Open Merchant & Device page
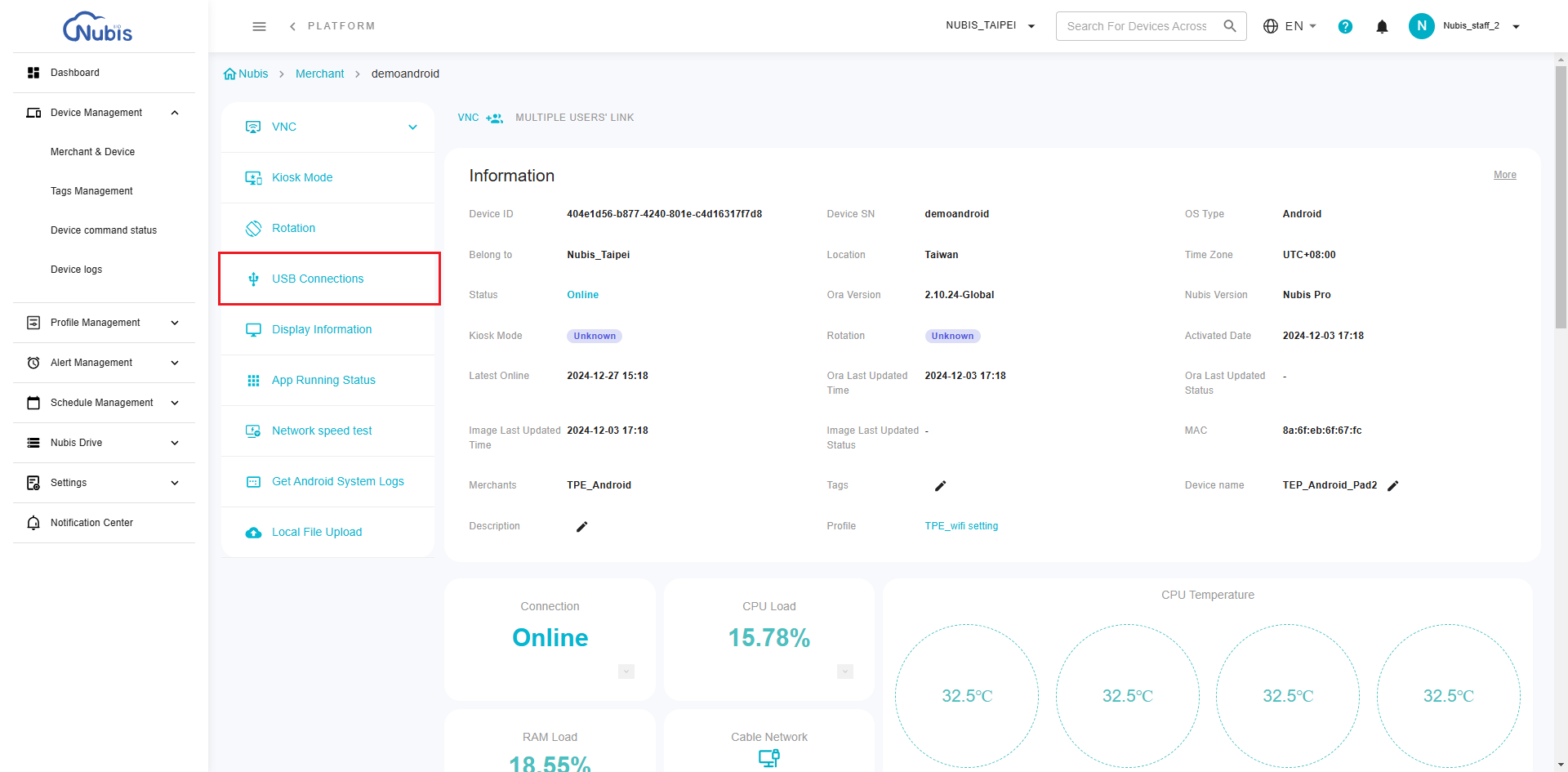This screenshot has height=772, width=1568. [x=92, y=152]
